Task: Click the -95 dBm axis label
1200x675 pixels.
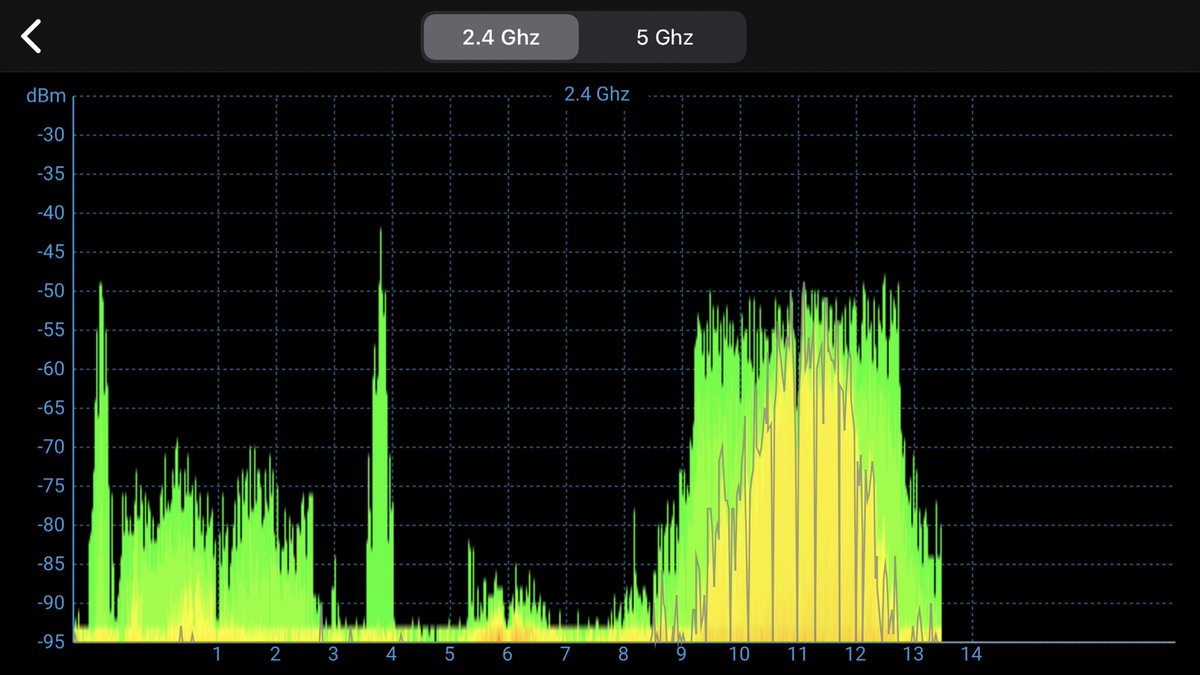Action: [x=50, y=641]
